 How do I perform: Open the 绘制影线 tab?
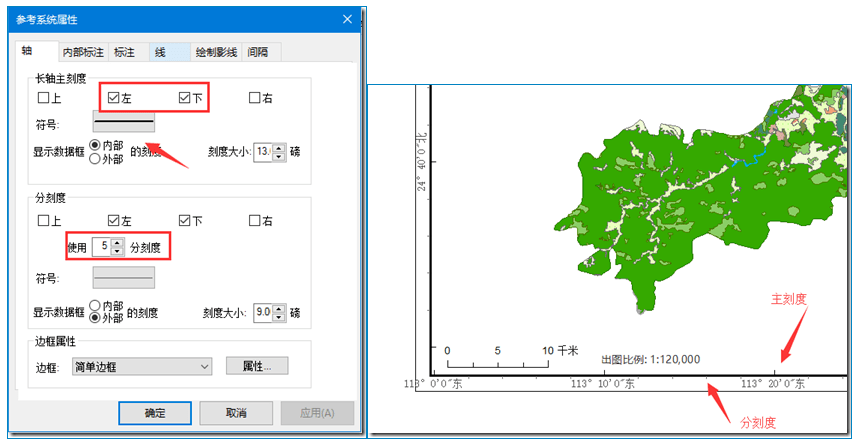coord(216,52)
